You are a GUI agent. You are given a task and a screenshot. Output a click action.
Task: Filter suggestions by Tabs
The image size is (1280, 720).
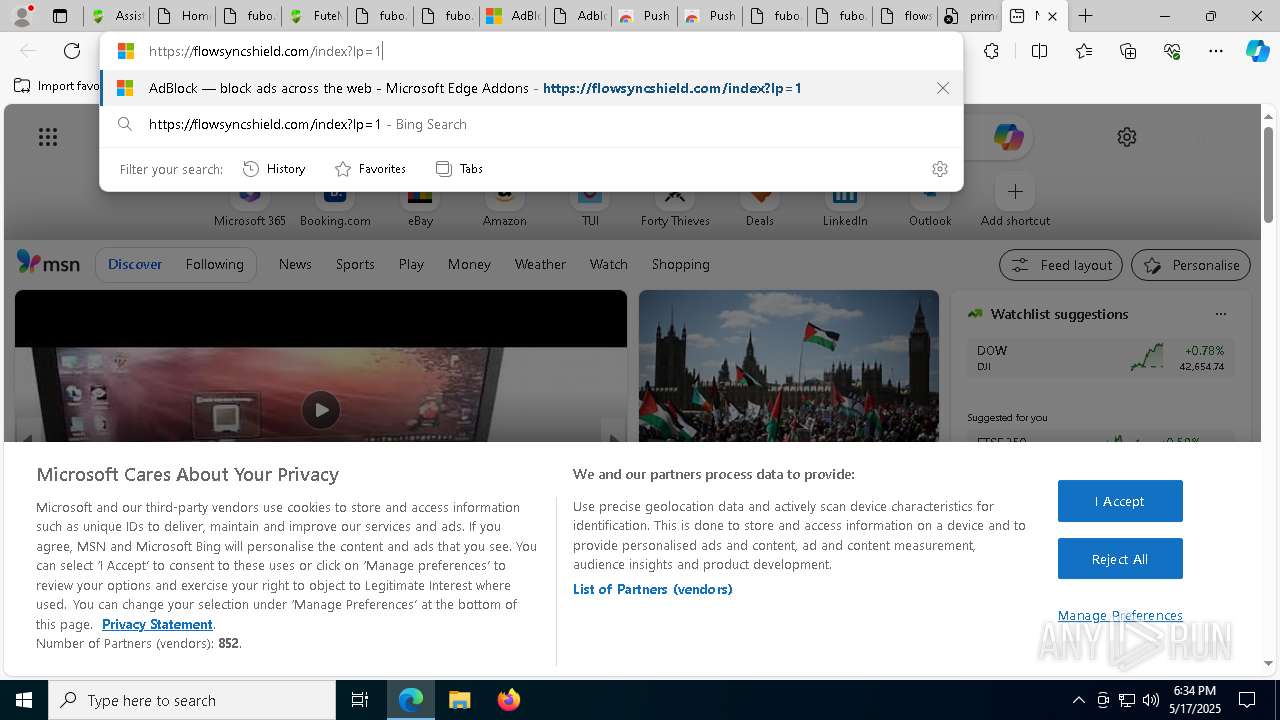pos(459,169)
